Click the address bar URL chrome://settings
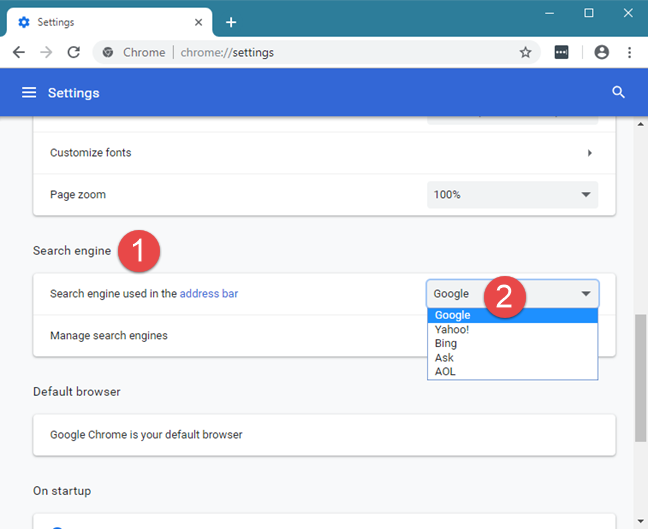The width and height of the screenshot is (648, 529). tap(227, 52)
